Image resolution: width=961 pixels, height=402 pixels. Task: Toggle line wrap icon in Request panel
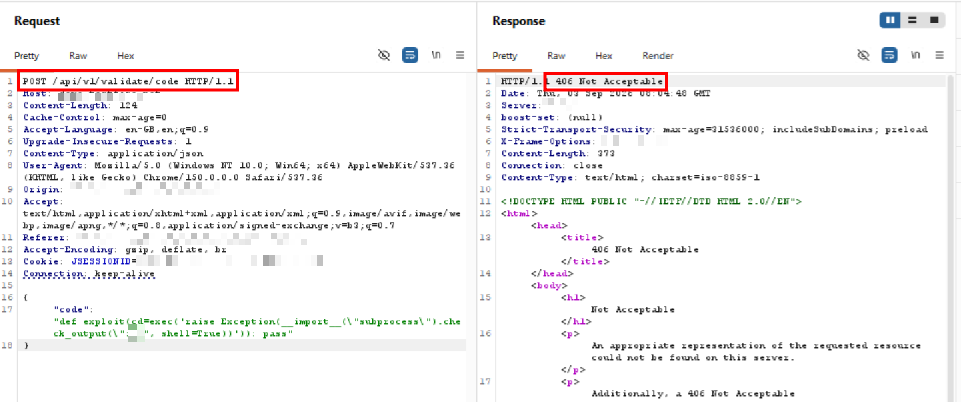pyautogui.click(x=410, y=55)
